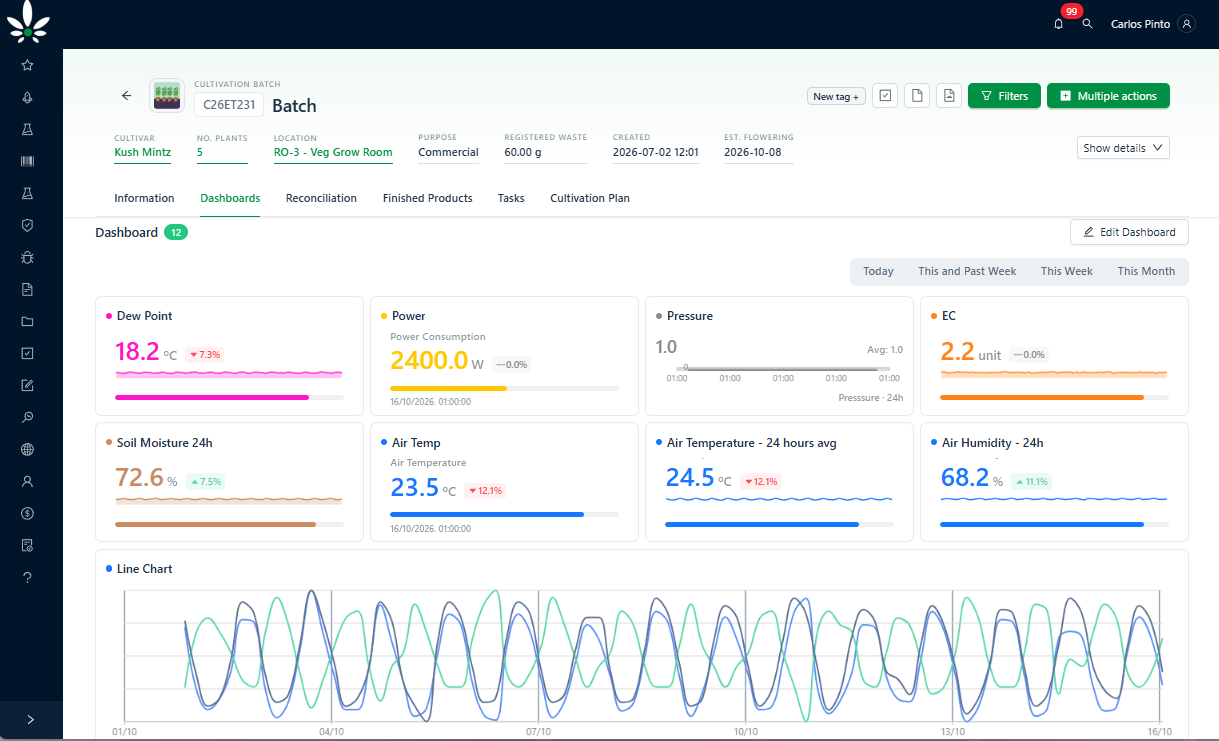Open the bug pest icon in sidebar
This screenshot has height=741, width=1219.
point(27,257)
